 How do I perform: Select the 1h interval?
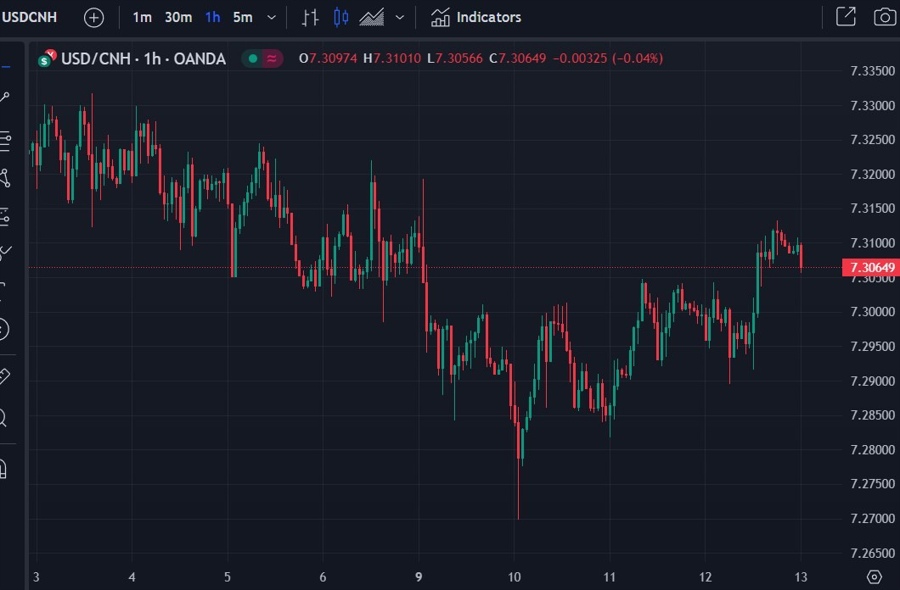click(x=212, y=17)
